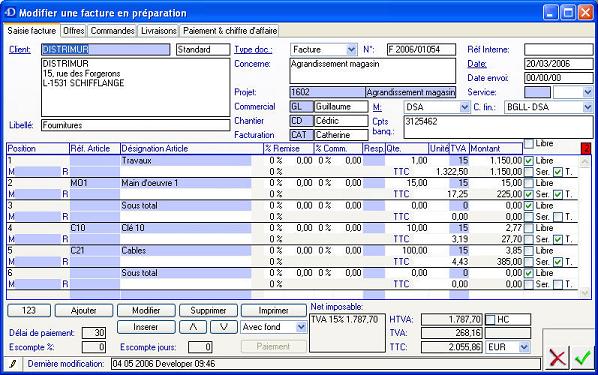
Task: Move line up with the ^ button
Action: 193,327
